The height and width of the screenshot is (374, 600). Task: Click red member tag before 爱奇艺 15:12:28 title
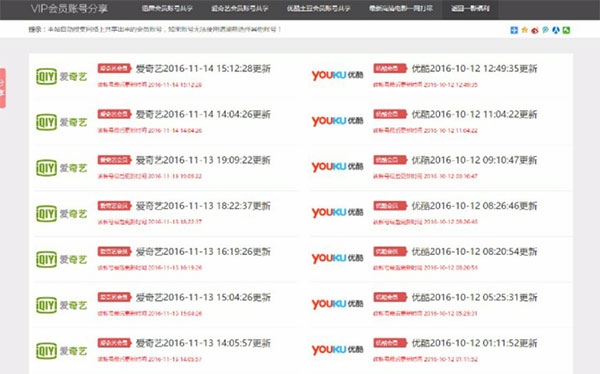click(114, 68)
